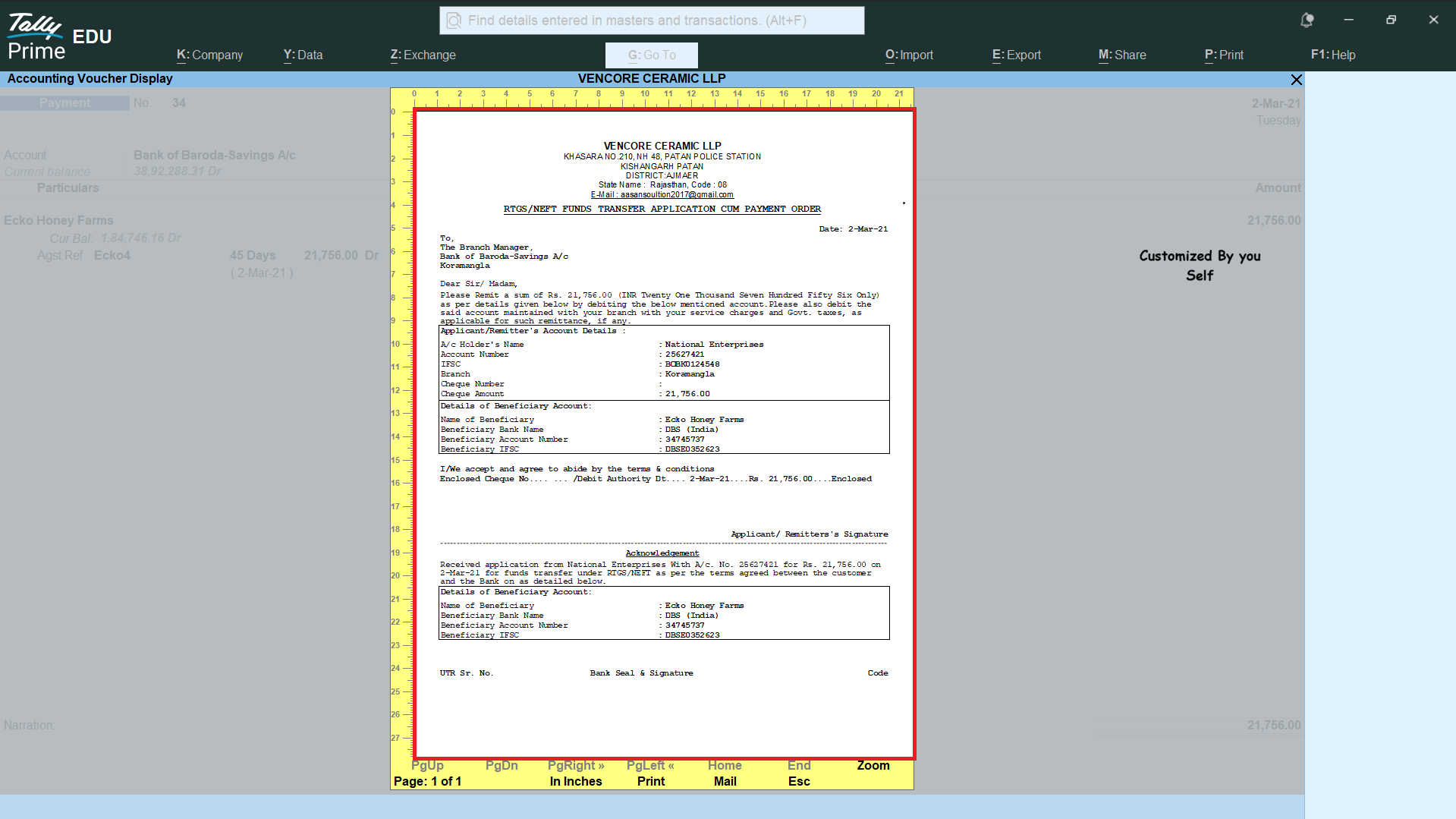Click voucher number 34
This screenshot has height=819, width=1456.
178,102
